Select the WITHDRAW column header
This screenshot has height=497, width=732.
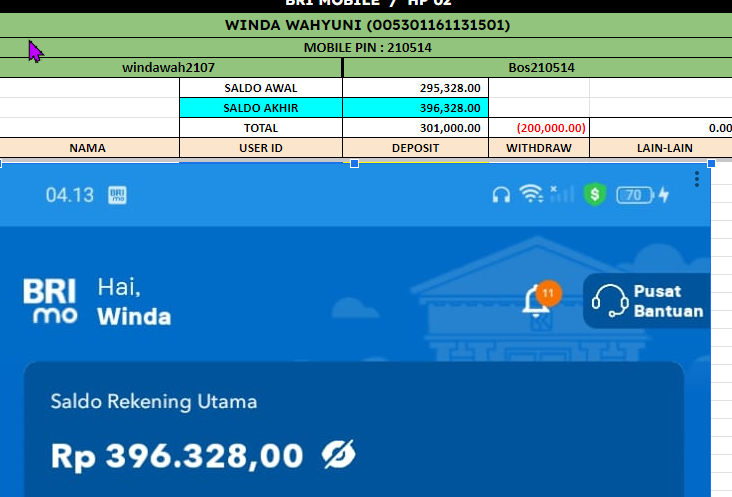[x=539, y=148]
